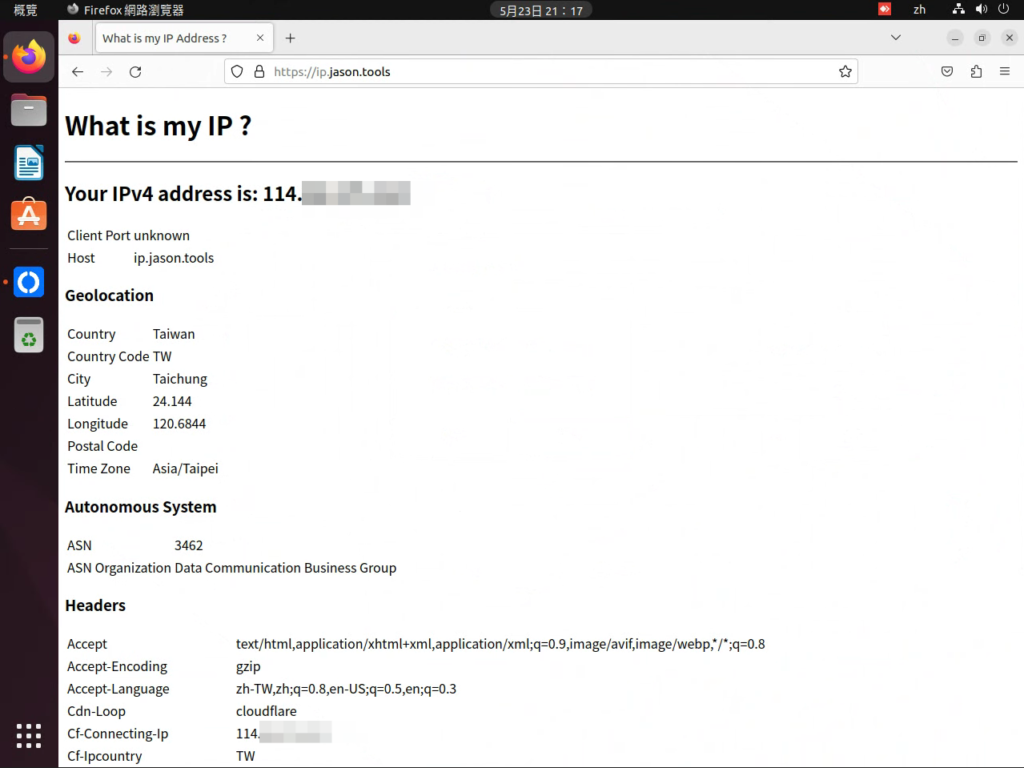The width and height of the screenshot is (1024, 768).
Task: Open LibreOffice Writer from the dock
Action: (x=29, y=163)
